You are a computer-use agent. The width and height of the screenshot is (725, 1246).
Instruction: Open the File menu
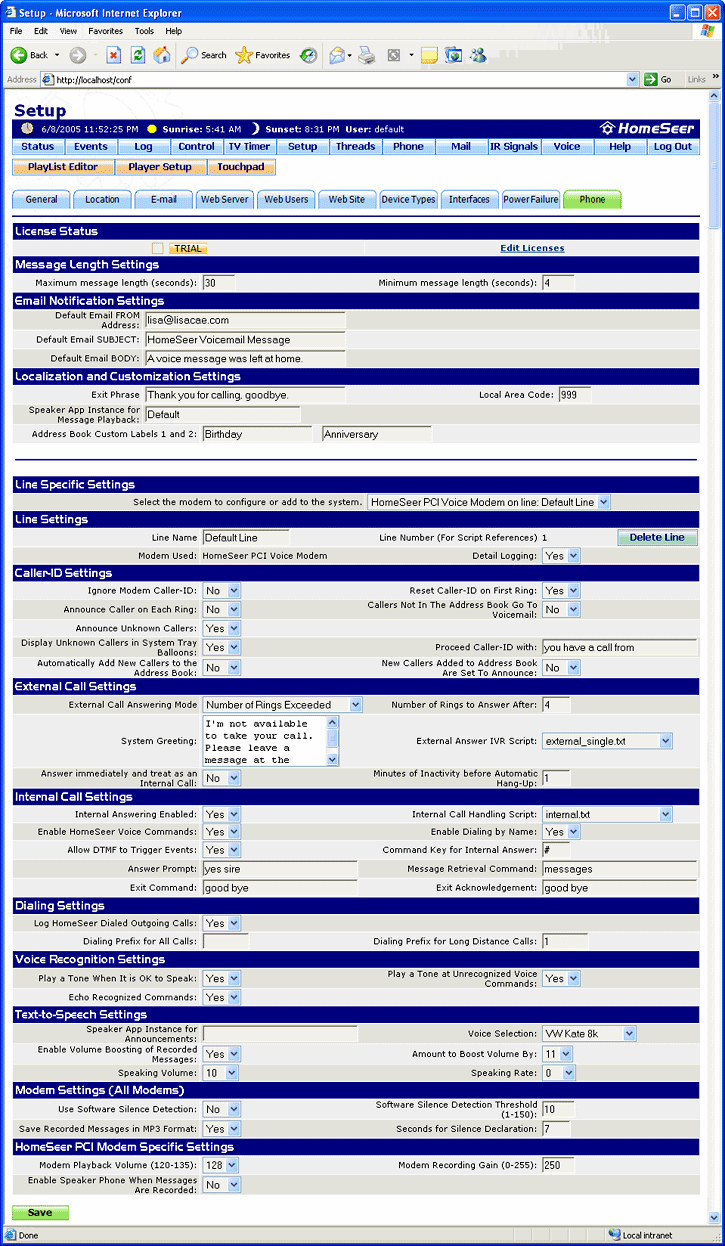16,31
